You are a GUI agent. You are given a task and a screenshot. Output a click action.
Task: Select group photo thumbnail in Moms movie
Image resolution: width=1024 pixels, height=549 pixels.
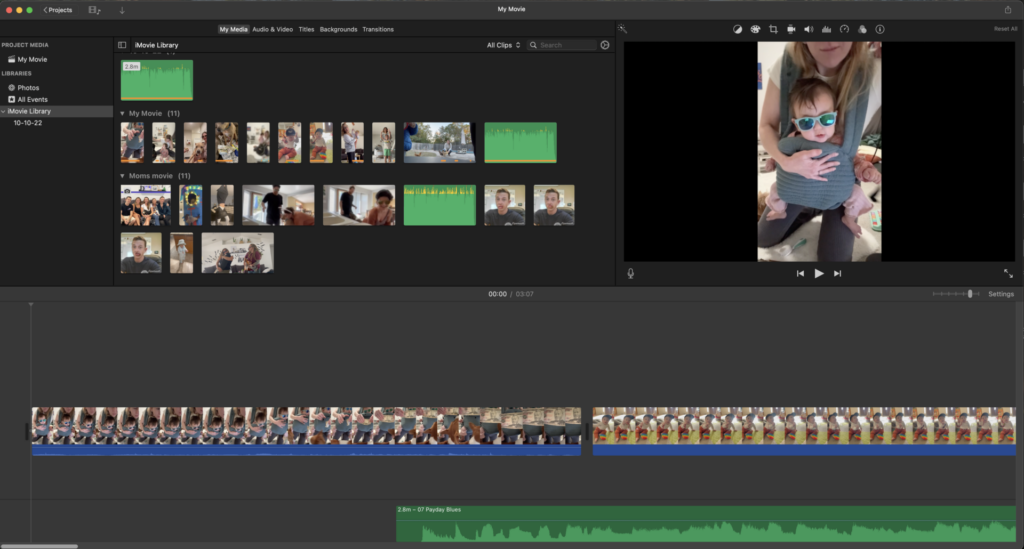click(146, 205)
